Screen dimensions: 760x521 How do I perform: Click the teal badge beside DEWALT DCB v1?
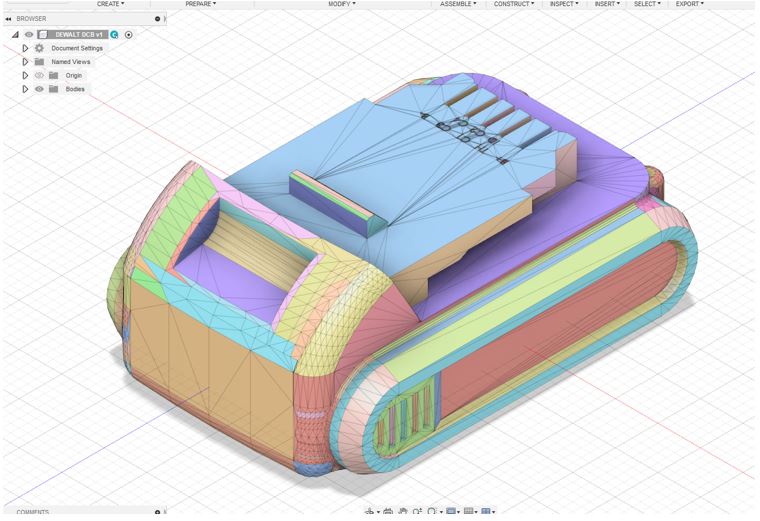coord(114,35)
